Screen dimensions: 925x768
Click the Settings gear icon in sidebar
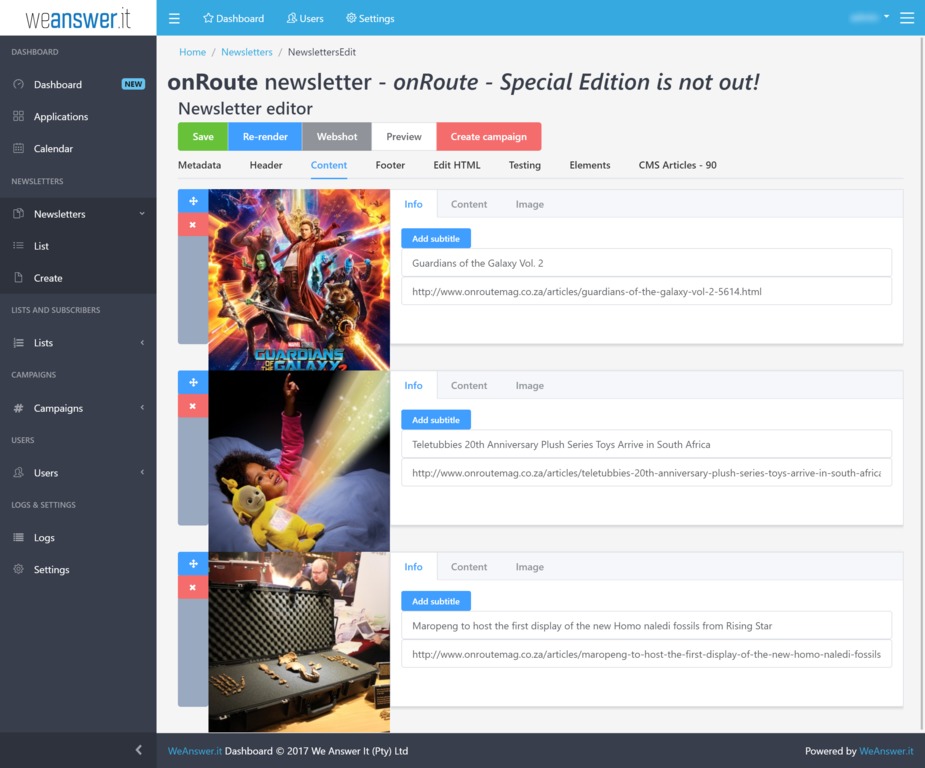(18, 570)
